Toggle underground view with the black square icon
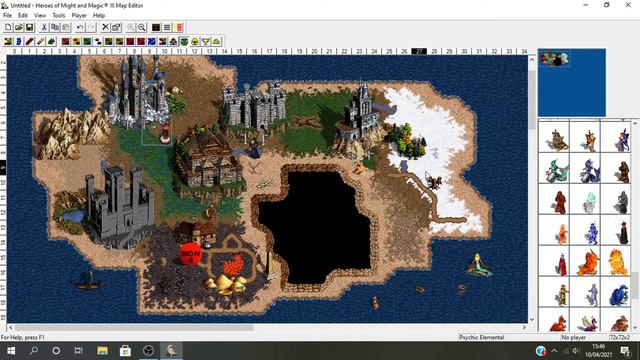 coord(156,27)
